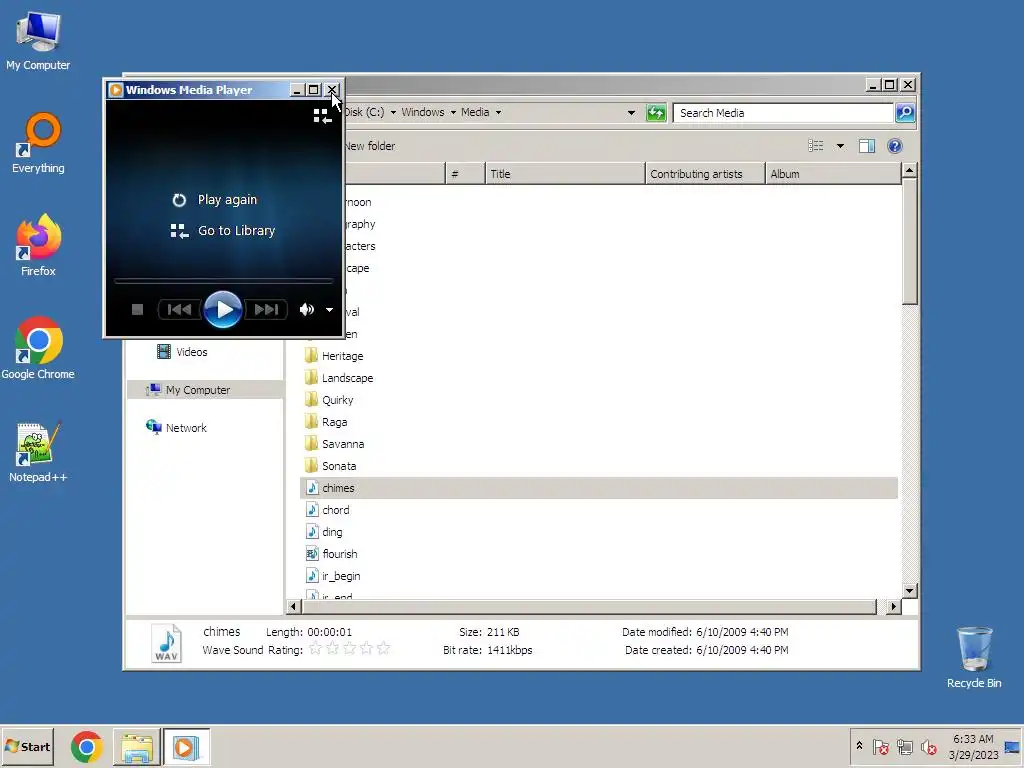This screenshot has width=1024, height=768.
Task: Click horizontal scrollbar left arrow
Action: tap(293, 607)
